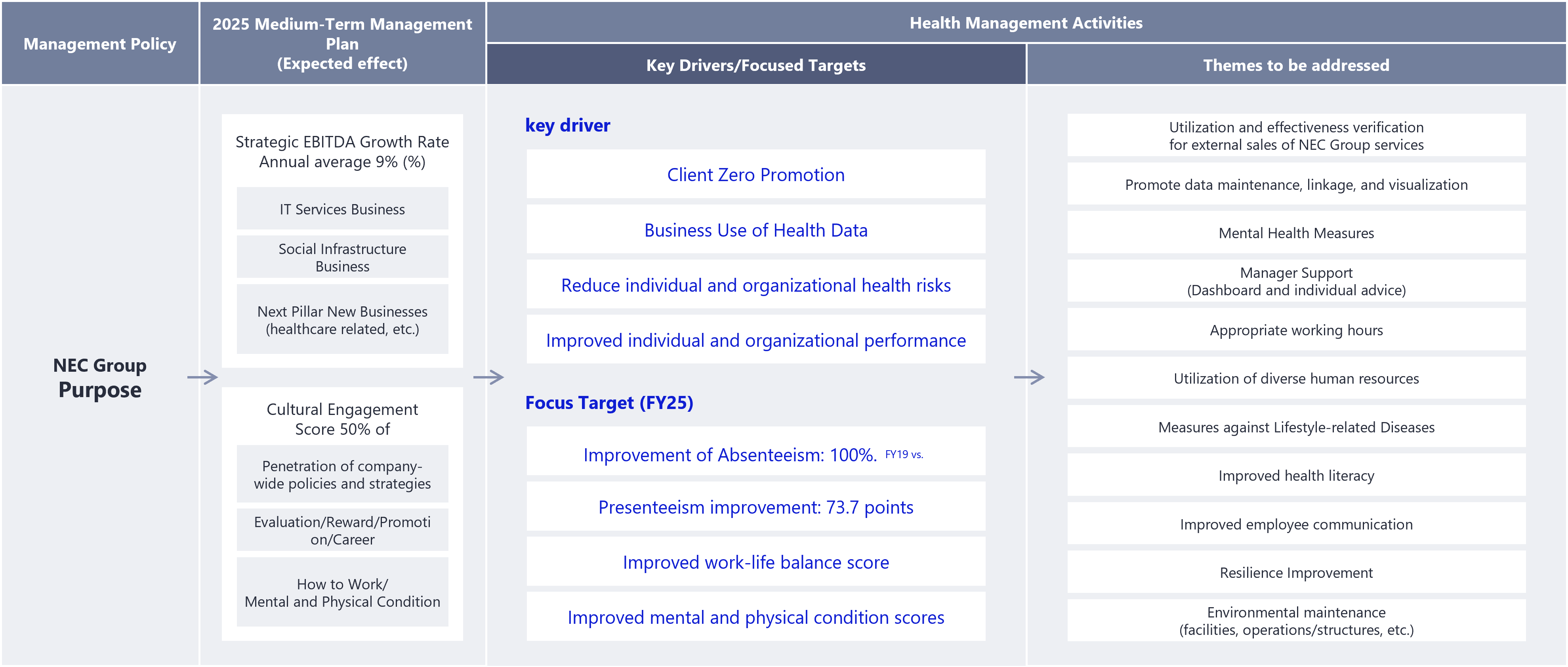
Task: Click Improved mental and physical condition scores
Action: click(x=755, y=617)
